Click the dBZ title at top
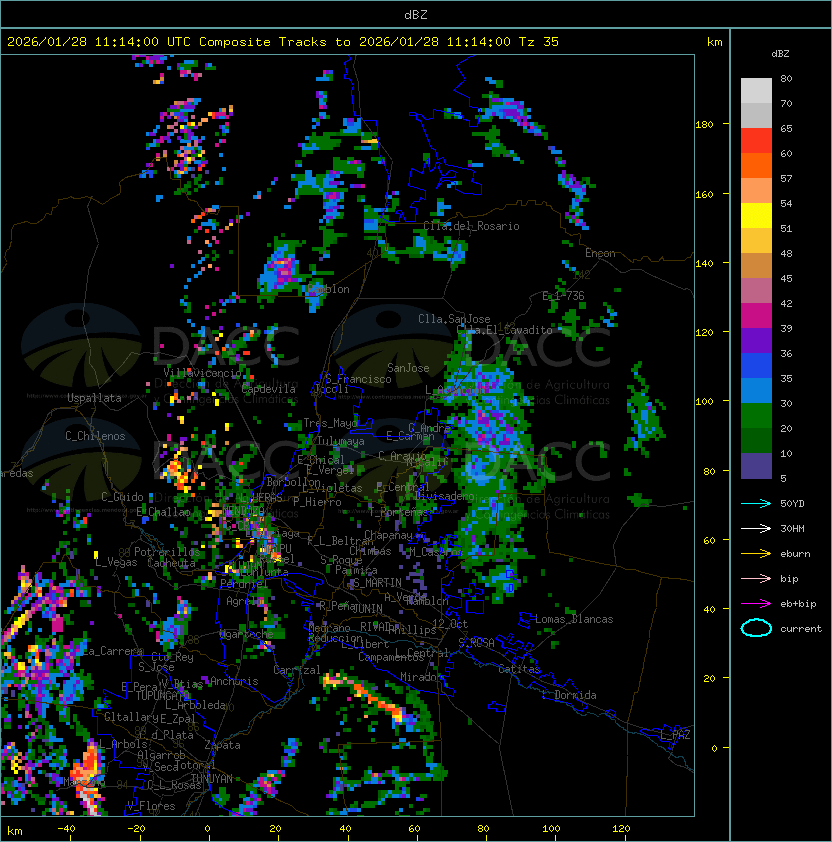Viewport: 832px width, 842px height. click(416, 14)
